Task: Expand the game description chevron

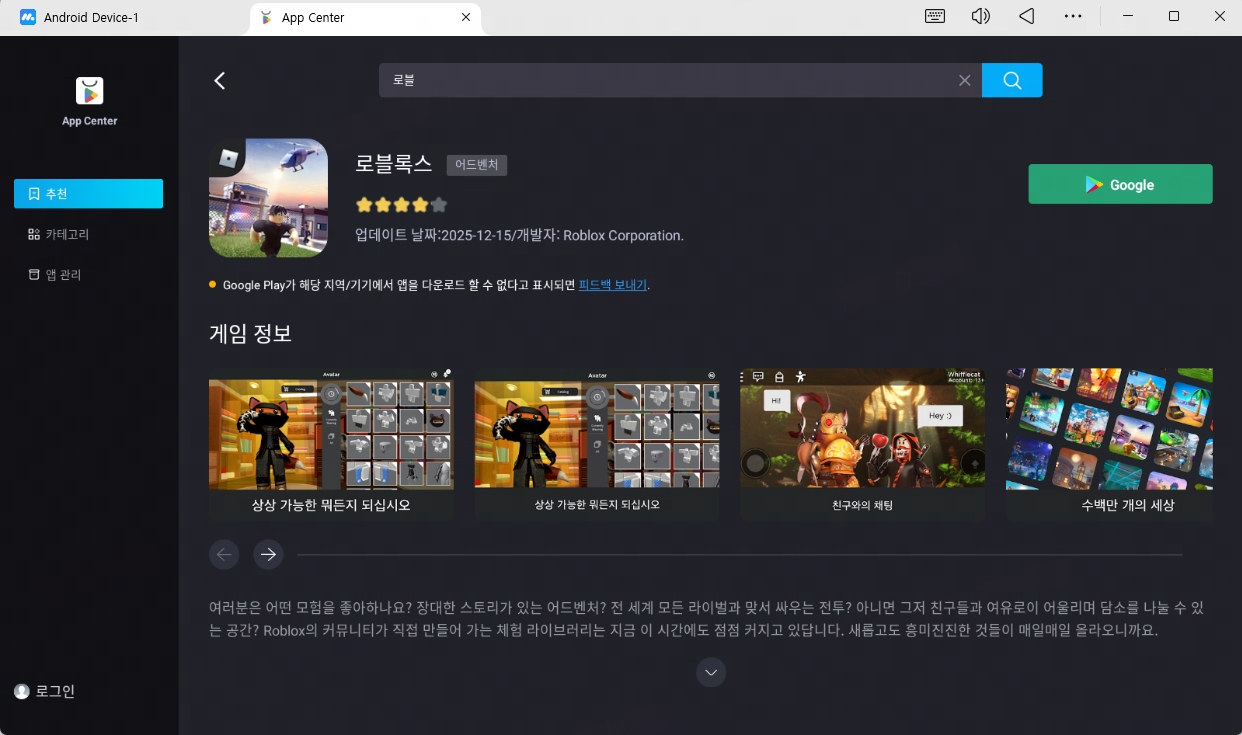Action: point(711,672)
